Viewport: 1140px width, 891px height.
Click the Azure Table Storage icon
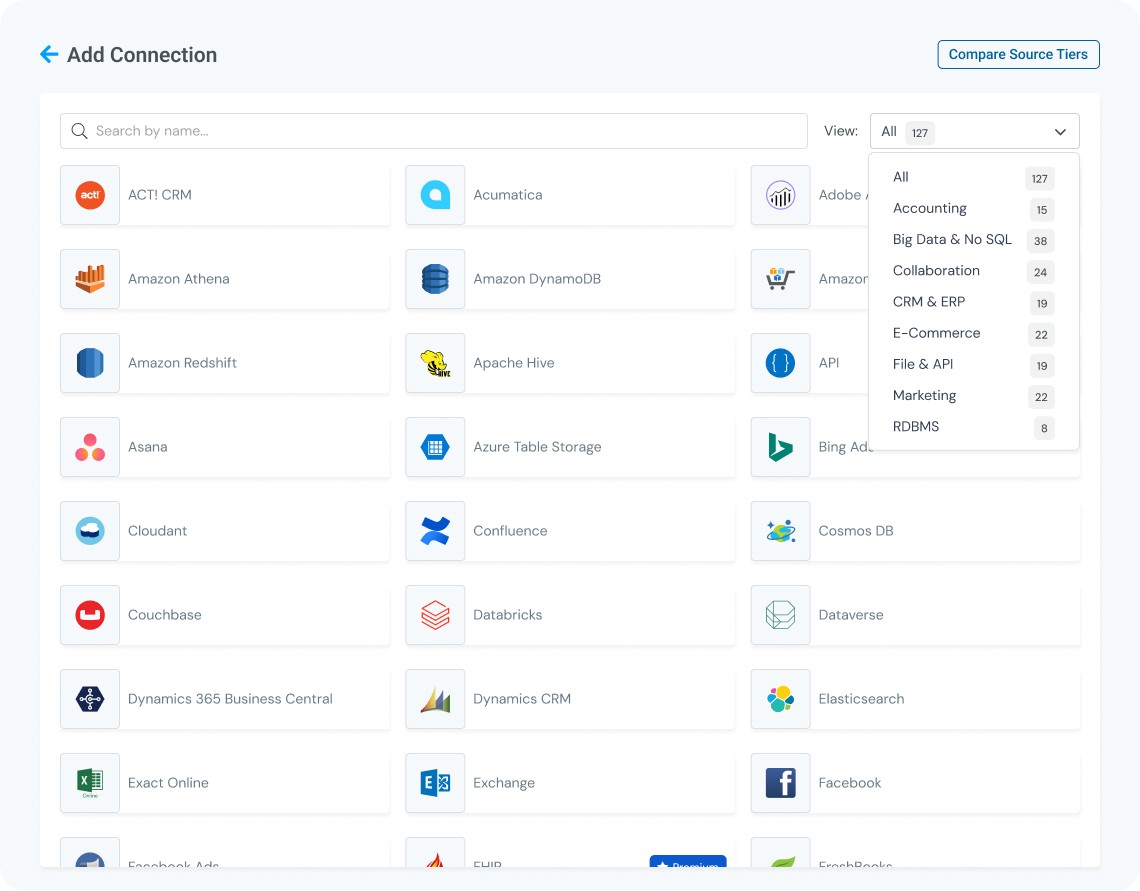coord(435,447)
